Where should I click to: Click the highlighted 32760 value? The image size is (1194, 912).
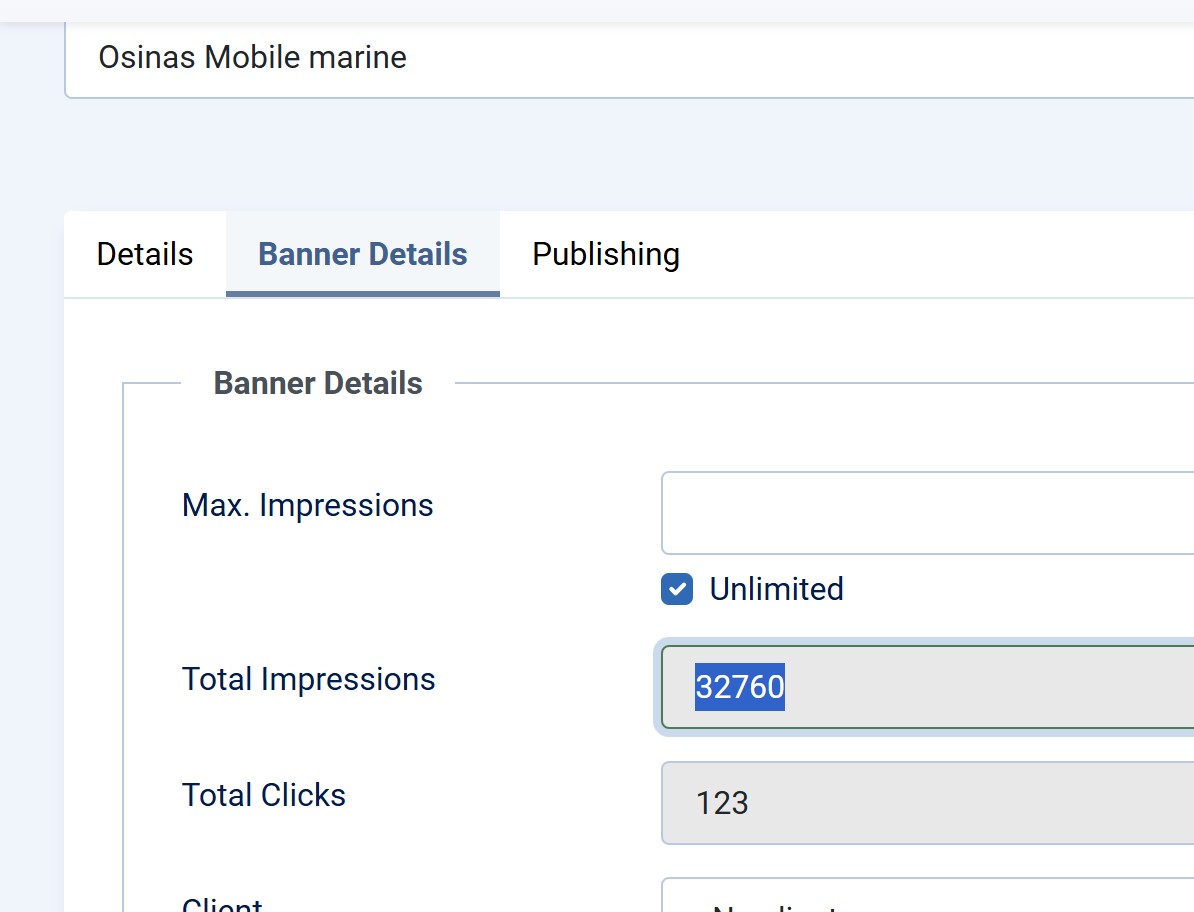click(740, 687)
